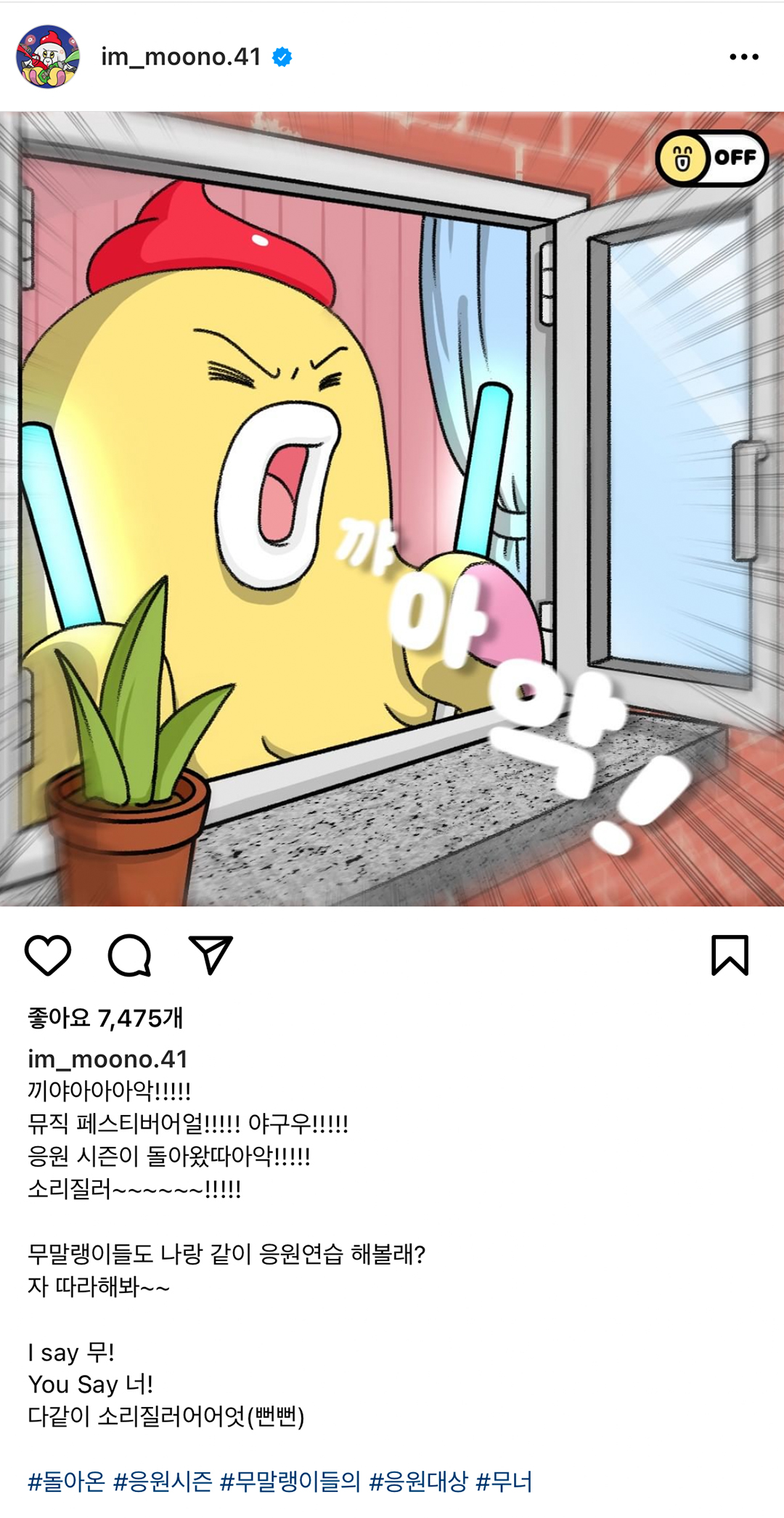
Task: Share the post with the paper plane icon
Action: click(x=211, y=955)
